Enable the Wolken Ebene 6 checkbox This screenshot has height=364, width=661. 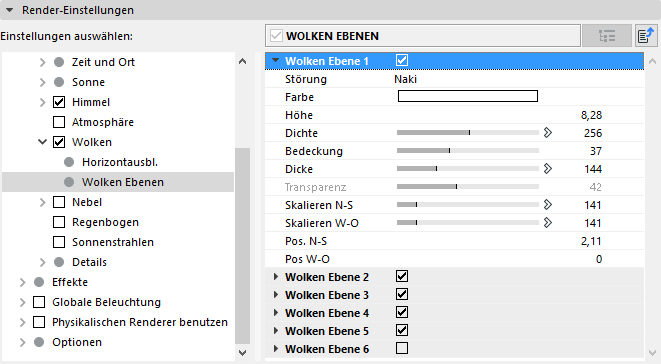click(402, 348)
